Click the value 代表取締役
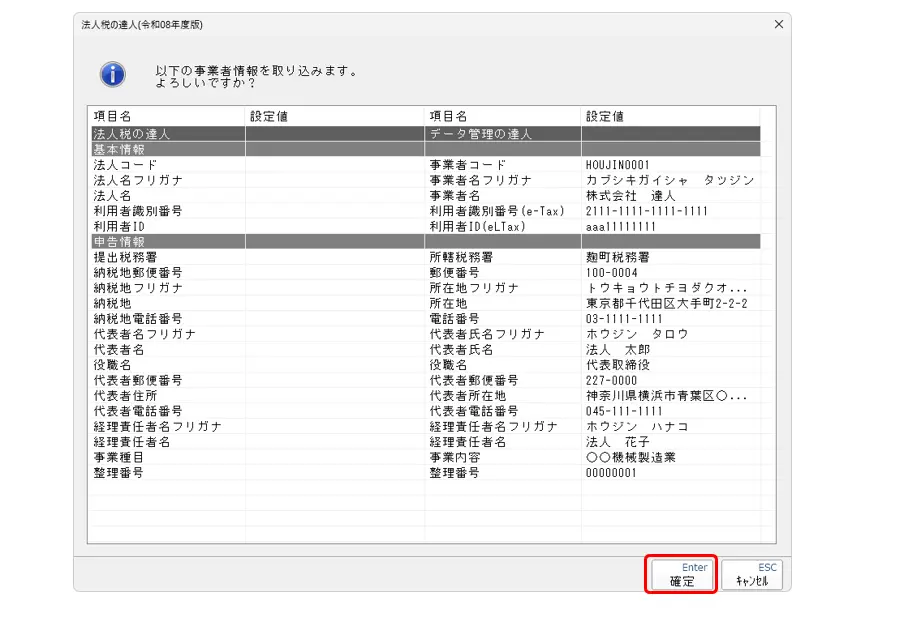This screenshot has width=897, height=625. (617, 365)
